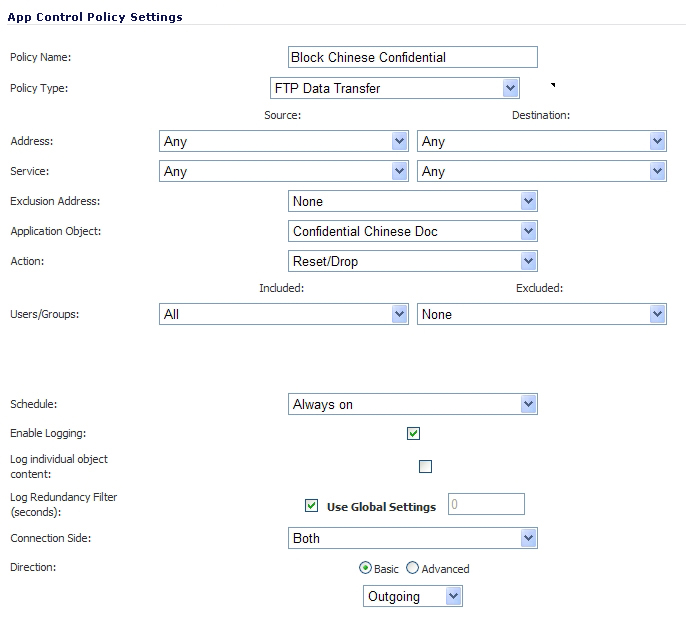This screenshot has height=624, width=686.
Task: Open the Connection Side dropdown
Action: 413,538
